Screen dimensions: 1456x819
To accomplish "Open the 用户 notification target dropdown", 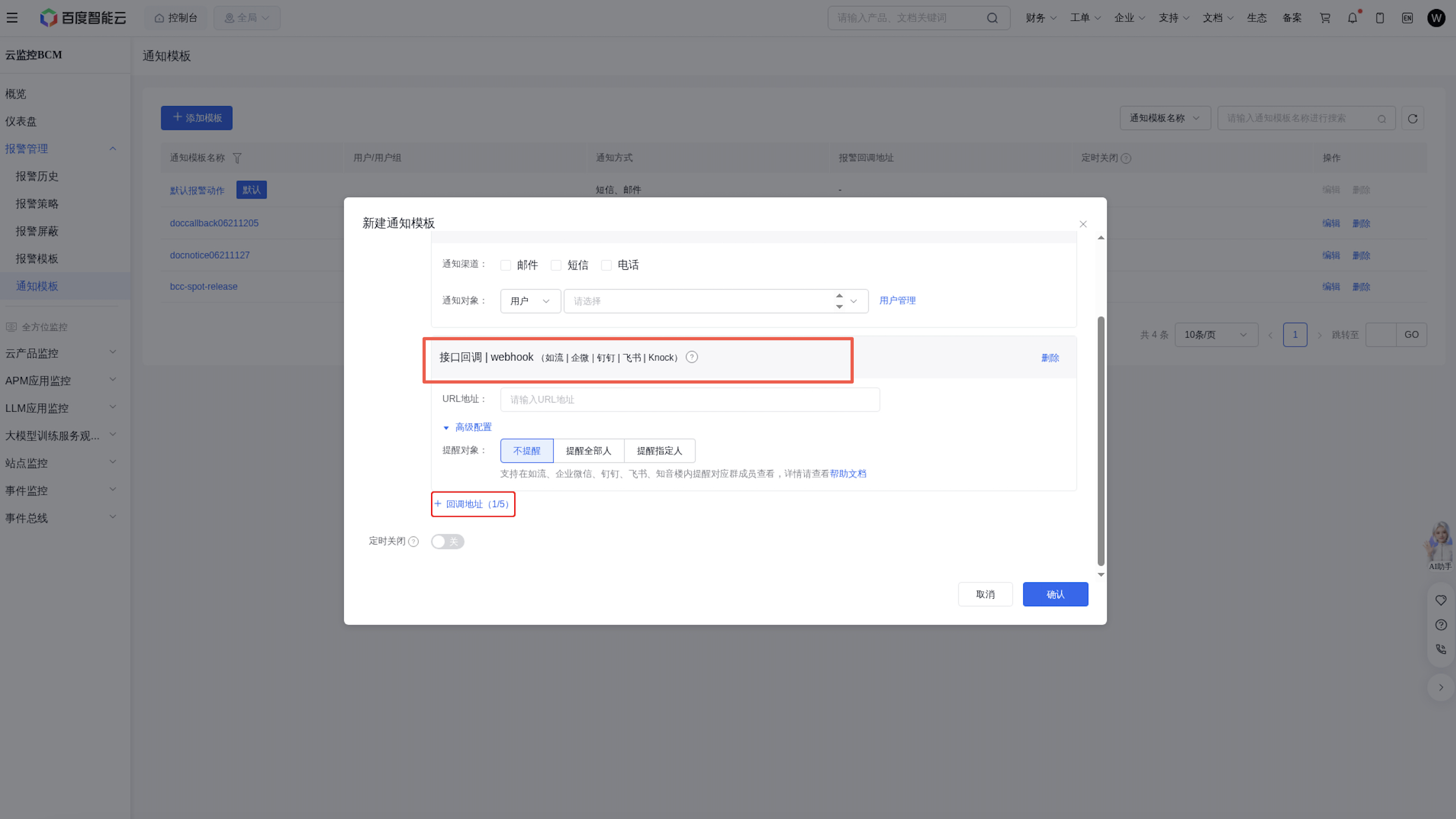I will pyautogui.click(x=530, y=301).
